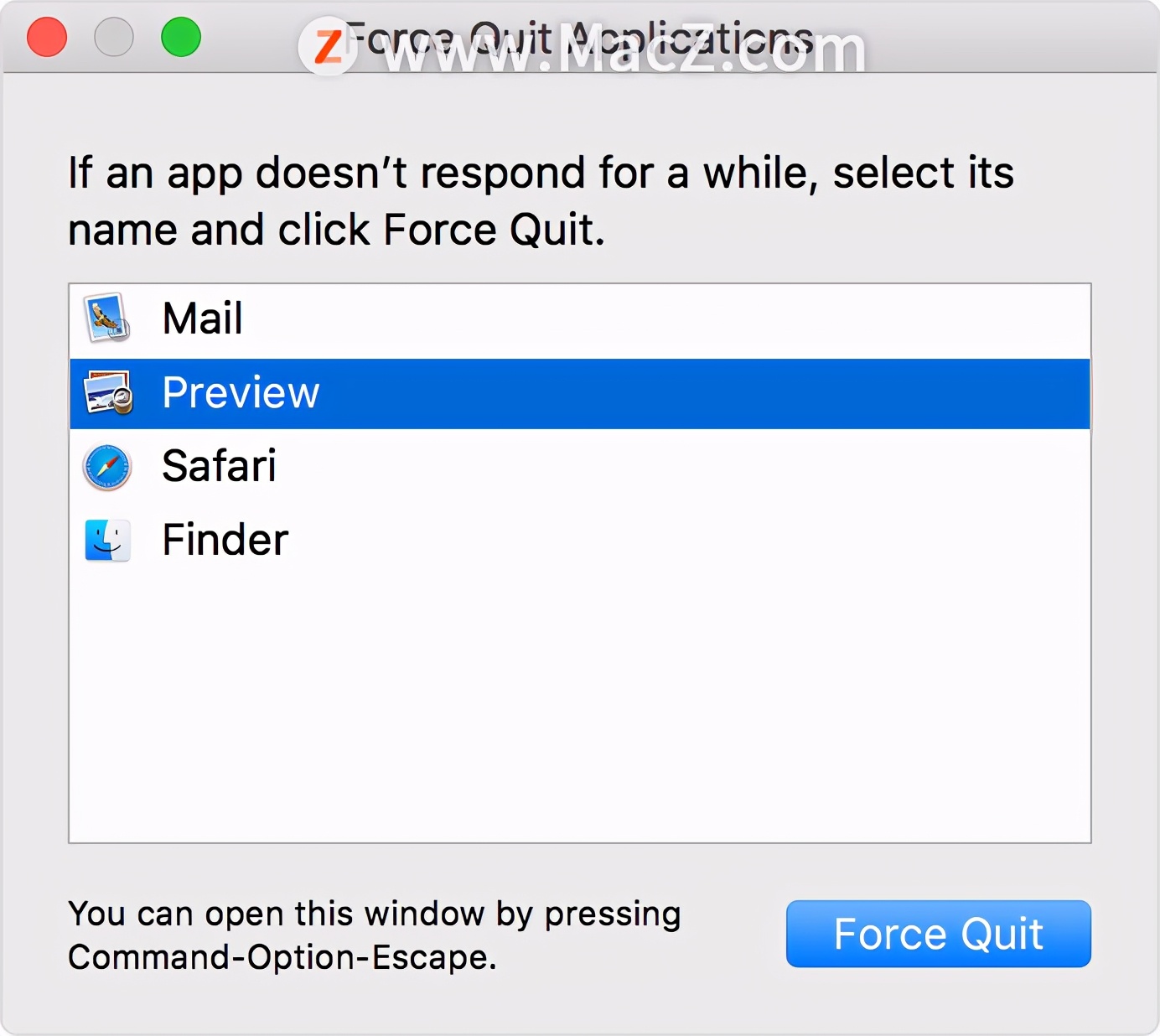Click the blue Force Quit button
Viewport: 1160px width, 1036px height.
pyautogui.click(x=938, y=934)
